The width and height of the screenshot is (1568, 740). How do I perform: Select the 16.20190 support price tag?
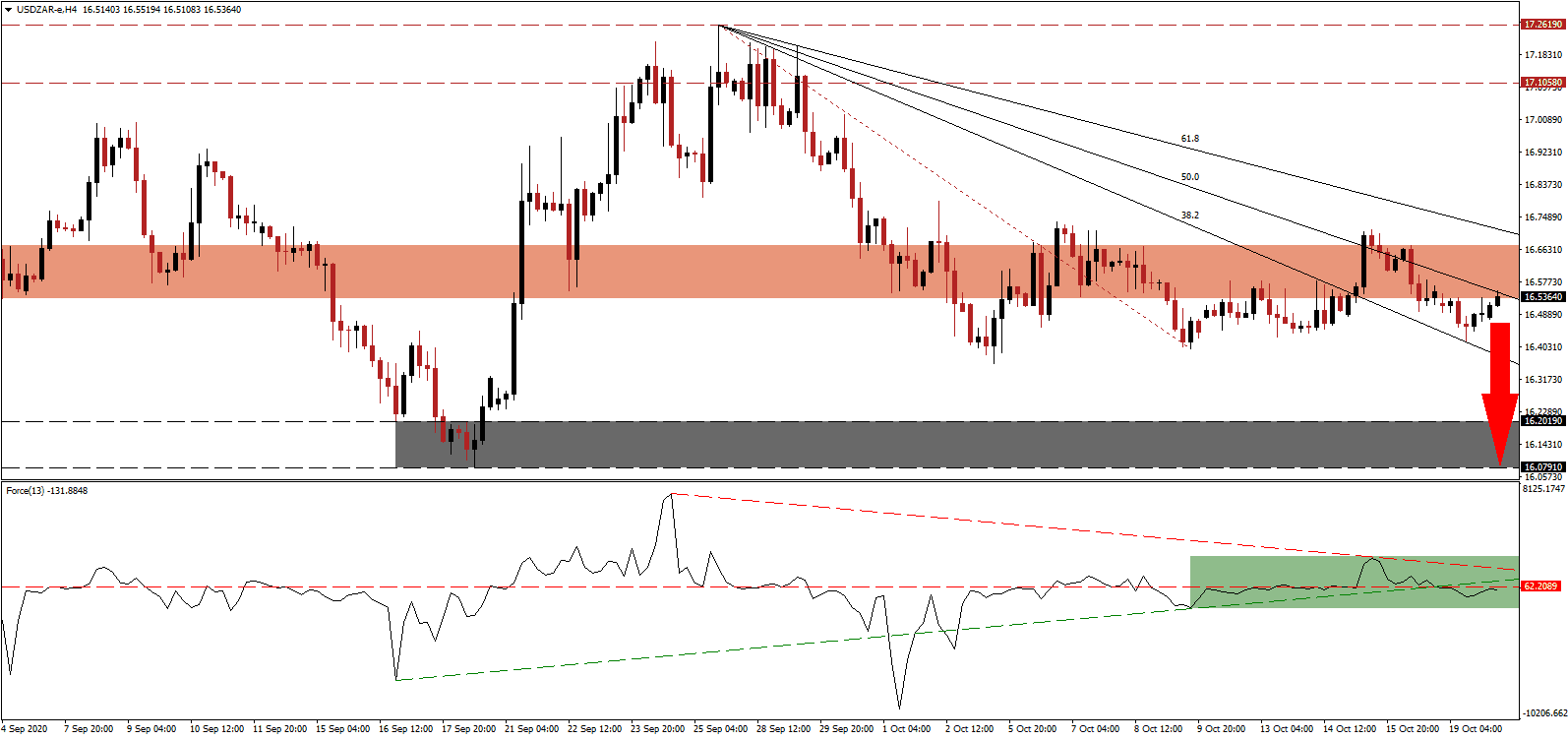pos(1542,421)
